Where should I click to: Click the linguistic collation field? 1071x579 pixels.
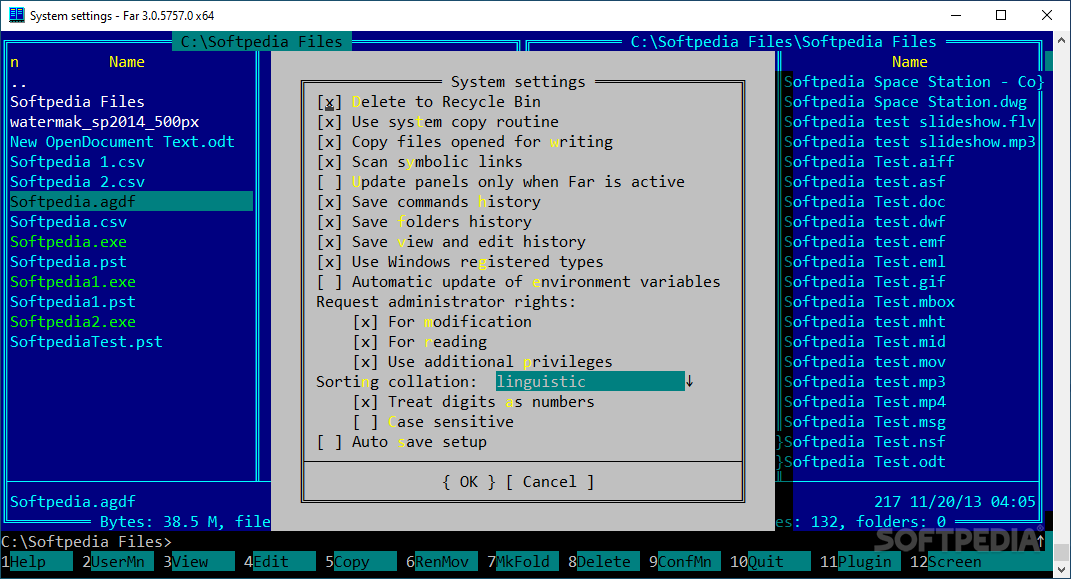[590, 382]
